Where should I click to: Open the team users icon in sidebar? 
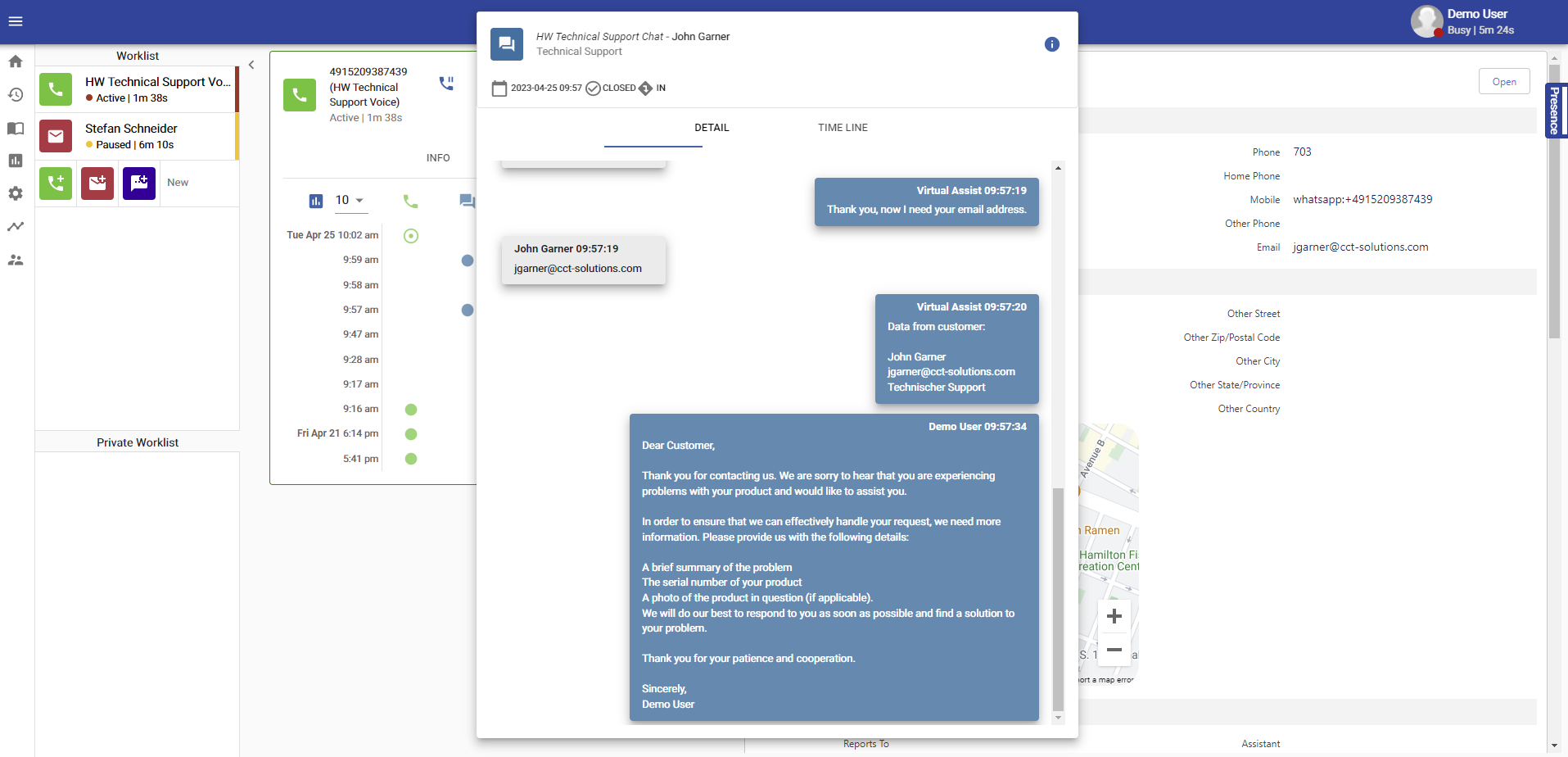[x=16, y=260]
